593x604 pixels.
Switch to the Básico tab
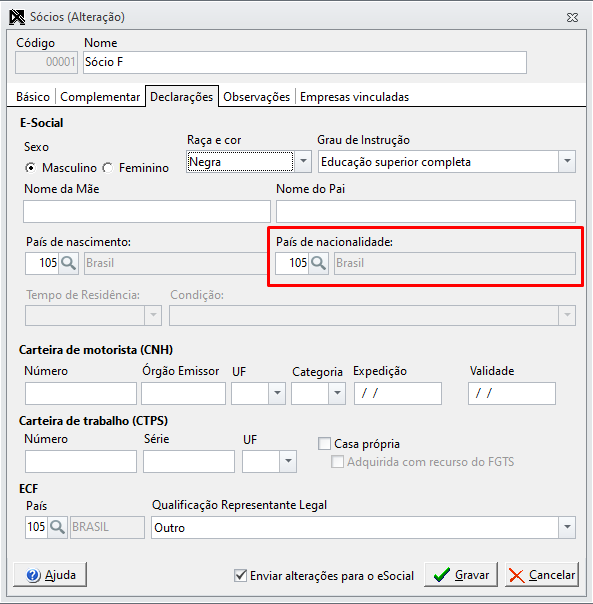(33, 97)
